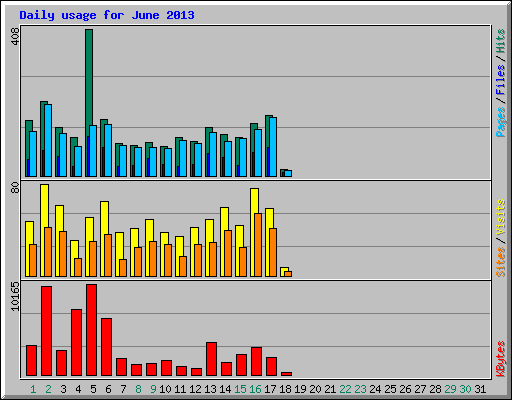This screenshot has height=400, width=512.
Task: Click the Pages legend label
Action: coord(501,122)
